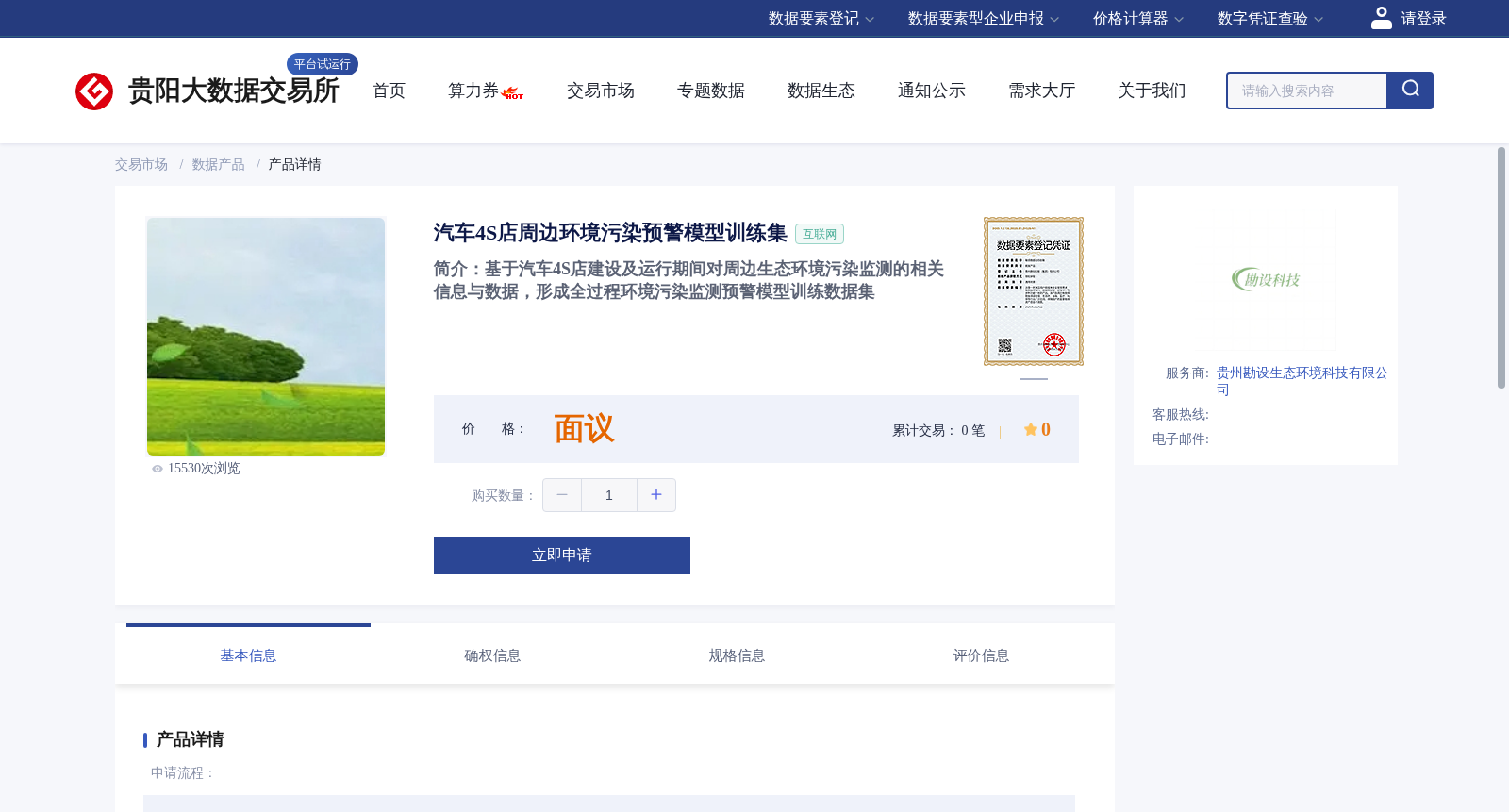Click the 电子邮件 label
Viewport: 1509px width, 812px height.
click(x=1181, y=439)
